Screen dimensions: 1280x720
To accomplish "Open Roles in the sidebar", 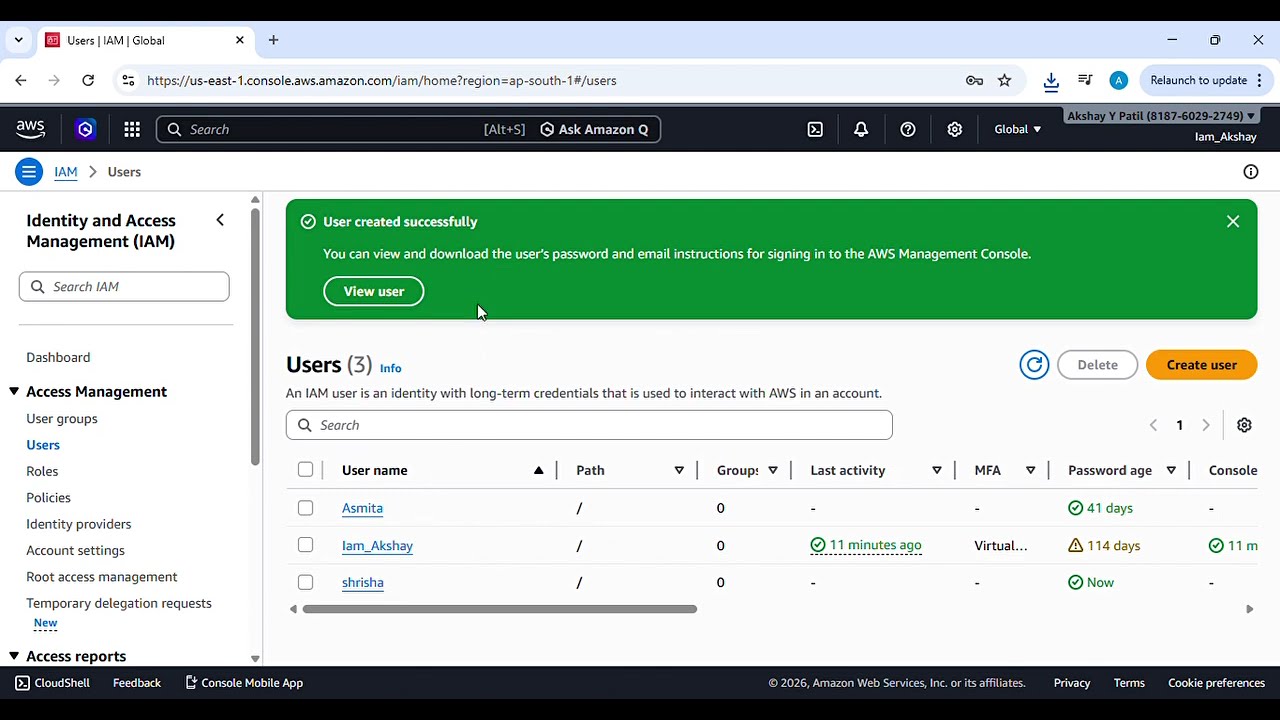I will [x=42, y=471].
